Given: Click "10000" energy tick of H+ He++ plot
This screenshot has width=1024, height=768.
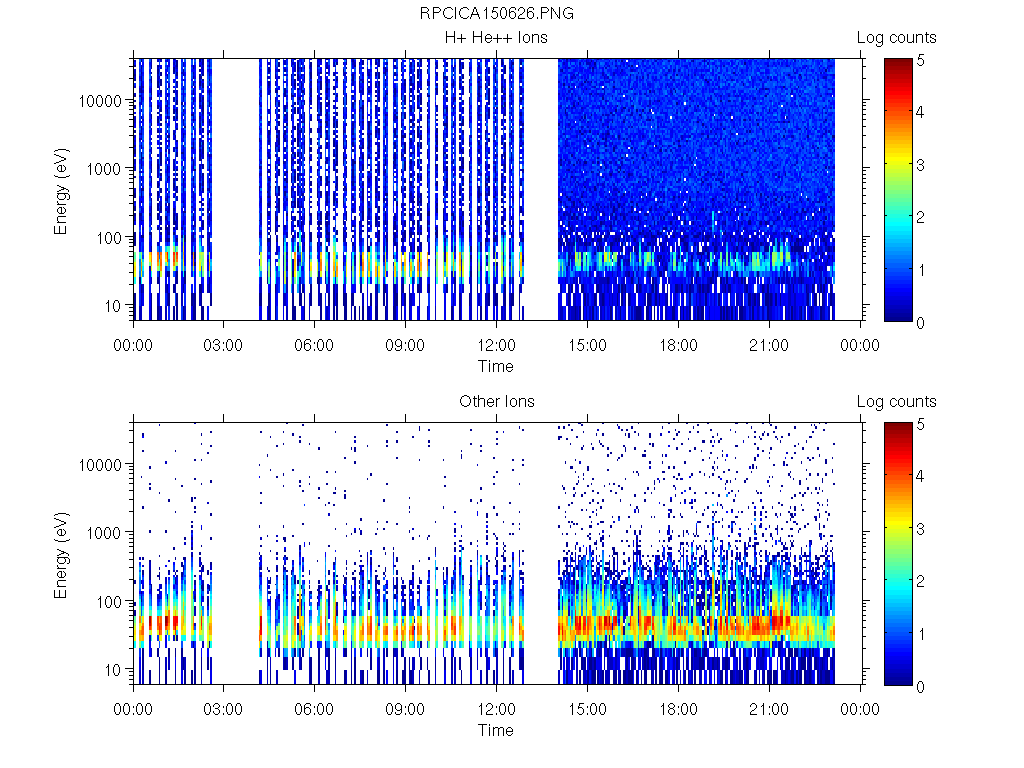Looking at the screenshot, I should pos(100,101).
